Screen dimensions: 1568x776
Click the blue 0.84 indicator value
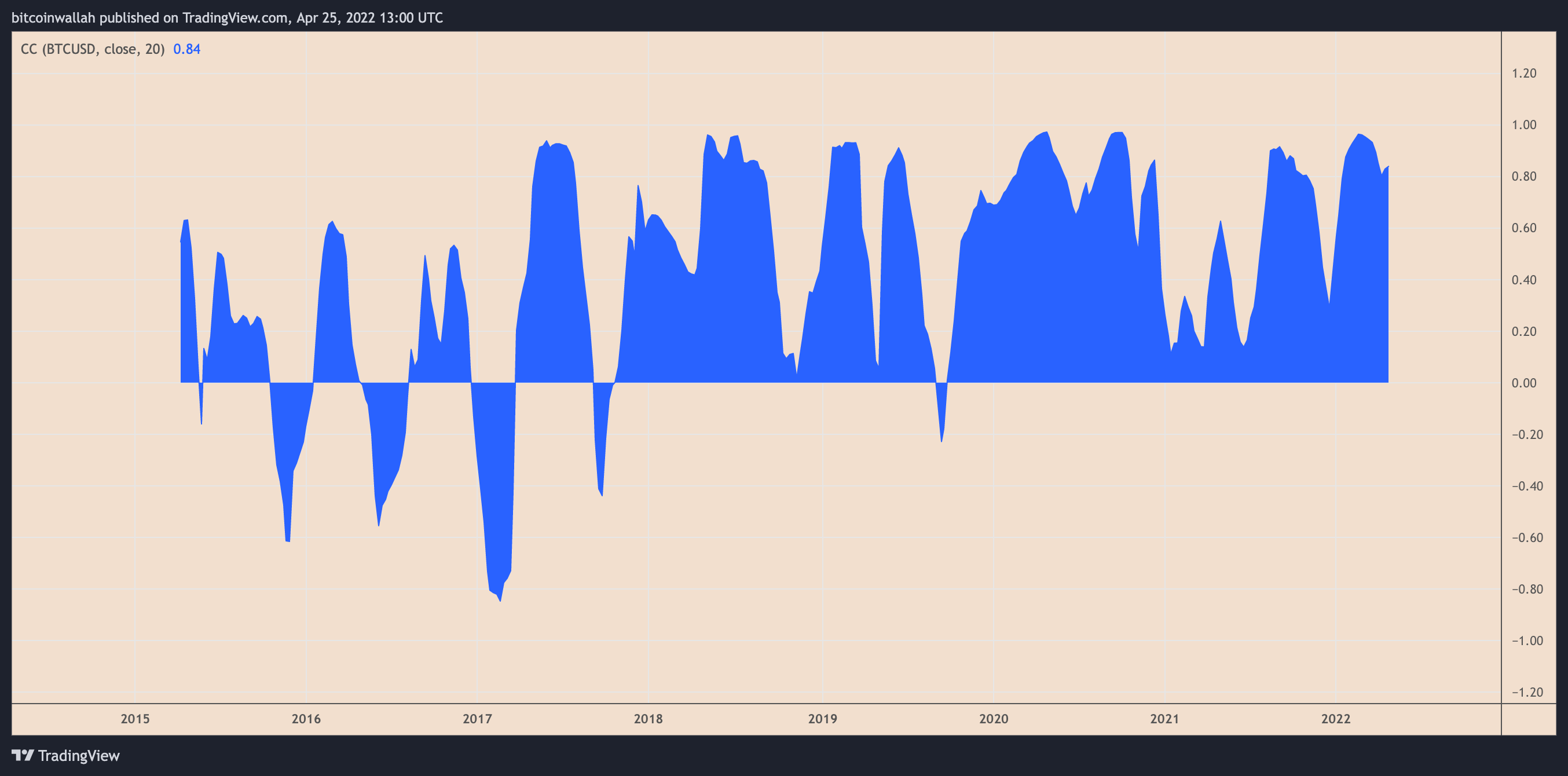tap(187, 49)
